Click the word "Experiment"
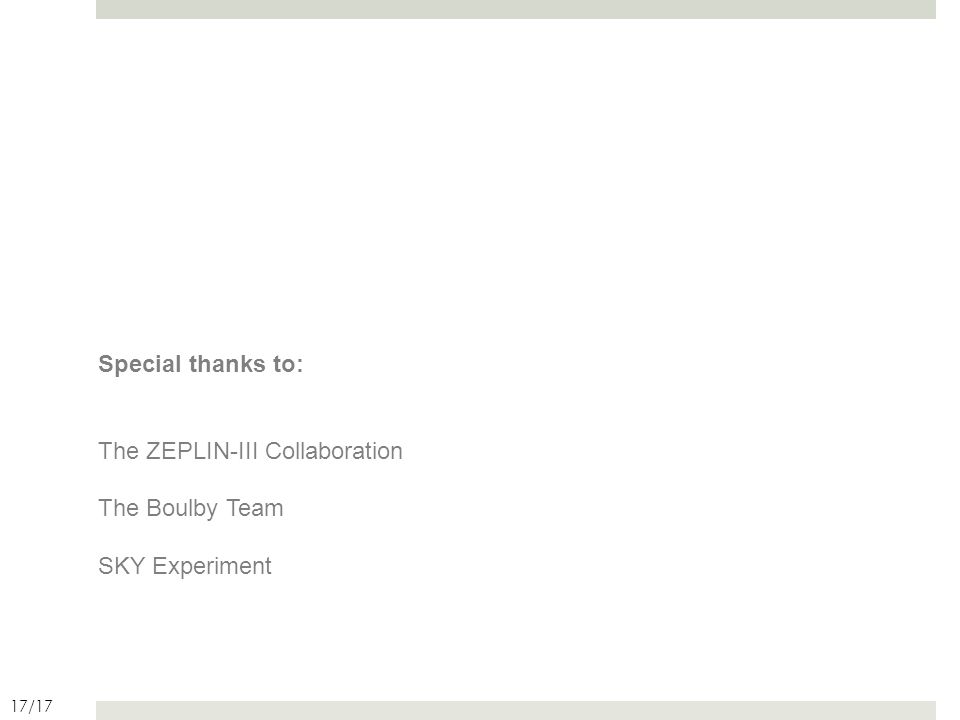960x720 pixels. pyautogui.click(x=212, y=566)
